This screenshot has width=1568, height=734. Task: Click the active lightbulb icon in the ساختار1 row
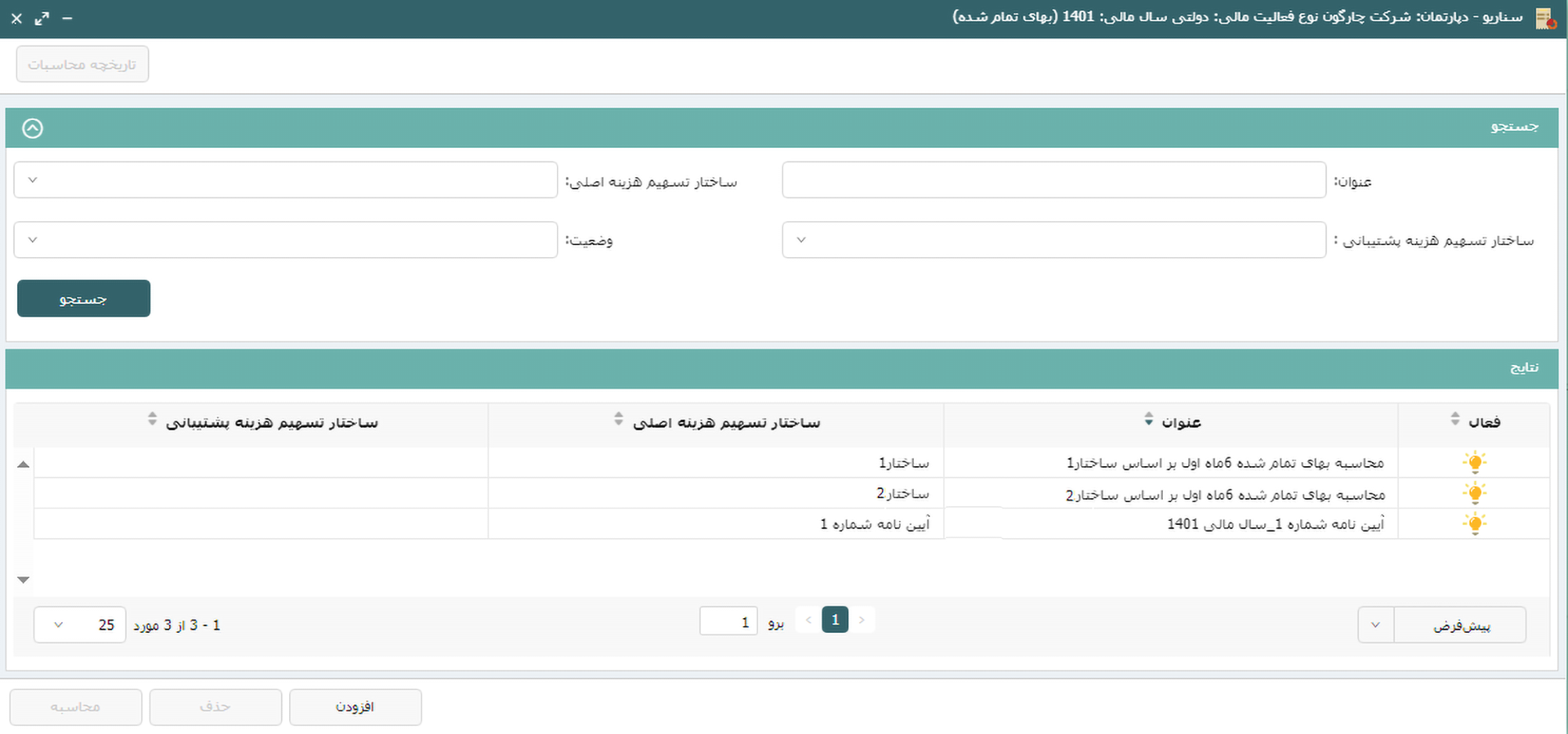point(1474,463)
